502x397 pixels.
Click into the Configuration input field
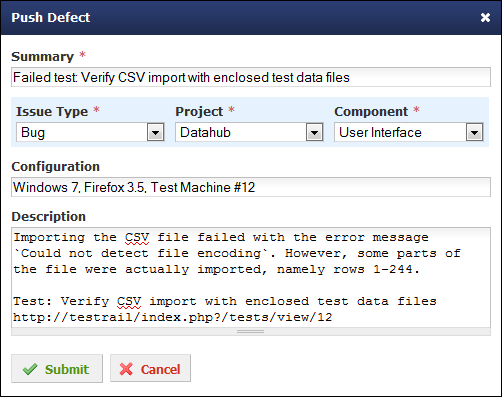251,187
